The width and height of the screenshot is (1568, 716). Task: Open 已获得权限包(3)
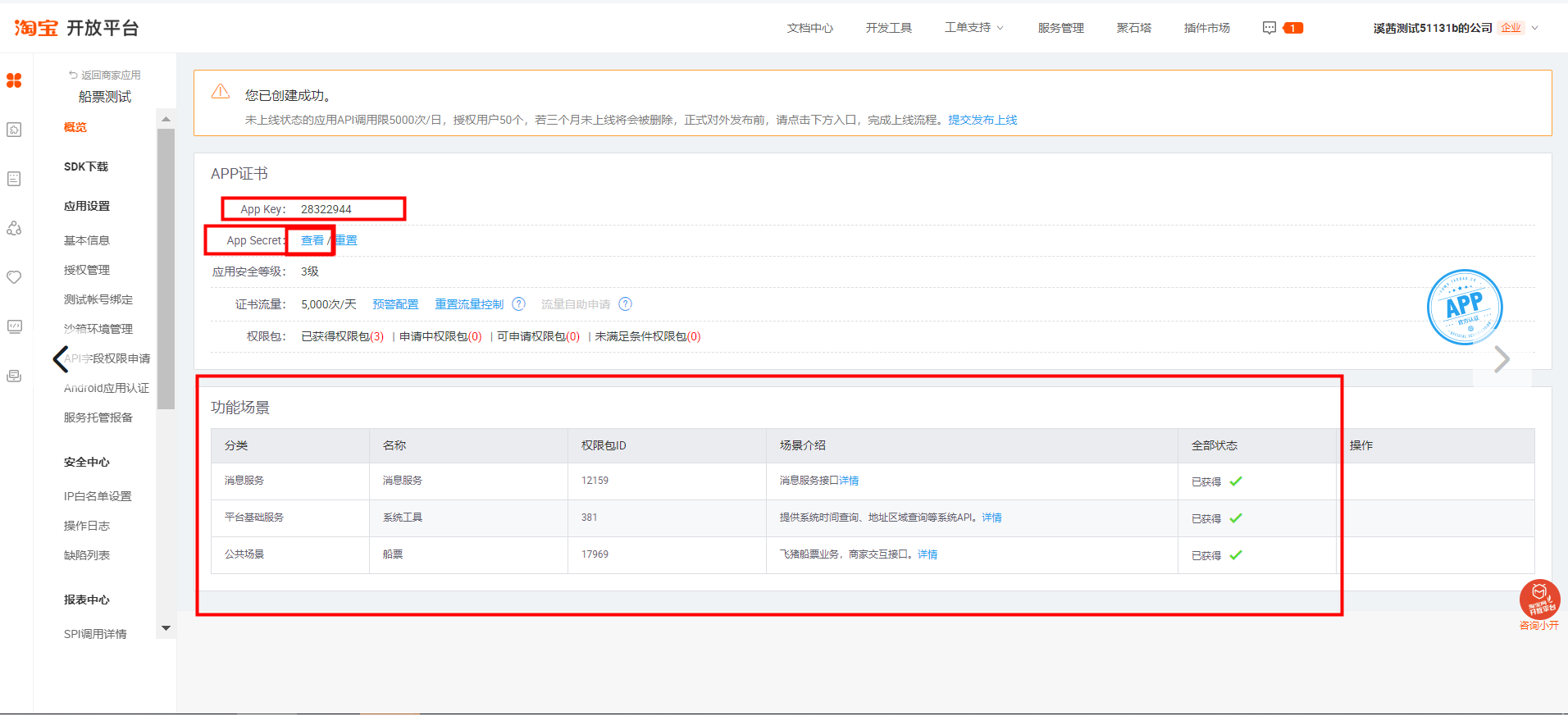343,336
